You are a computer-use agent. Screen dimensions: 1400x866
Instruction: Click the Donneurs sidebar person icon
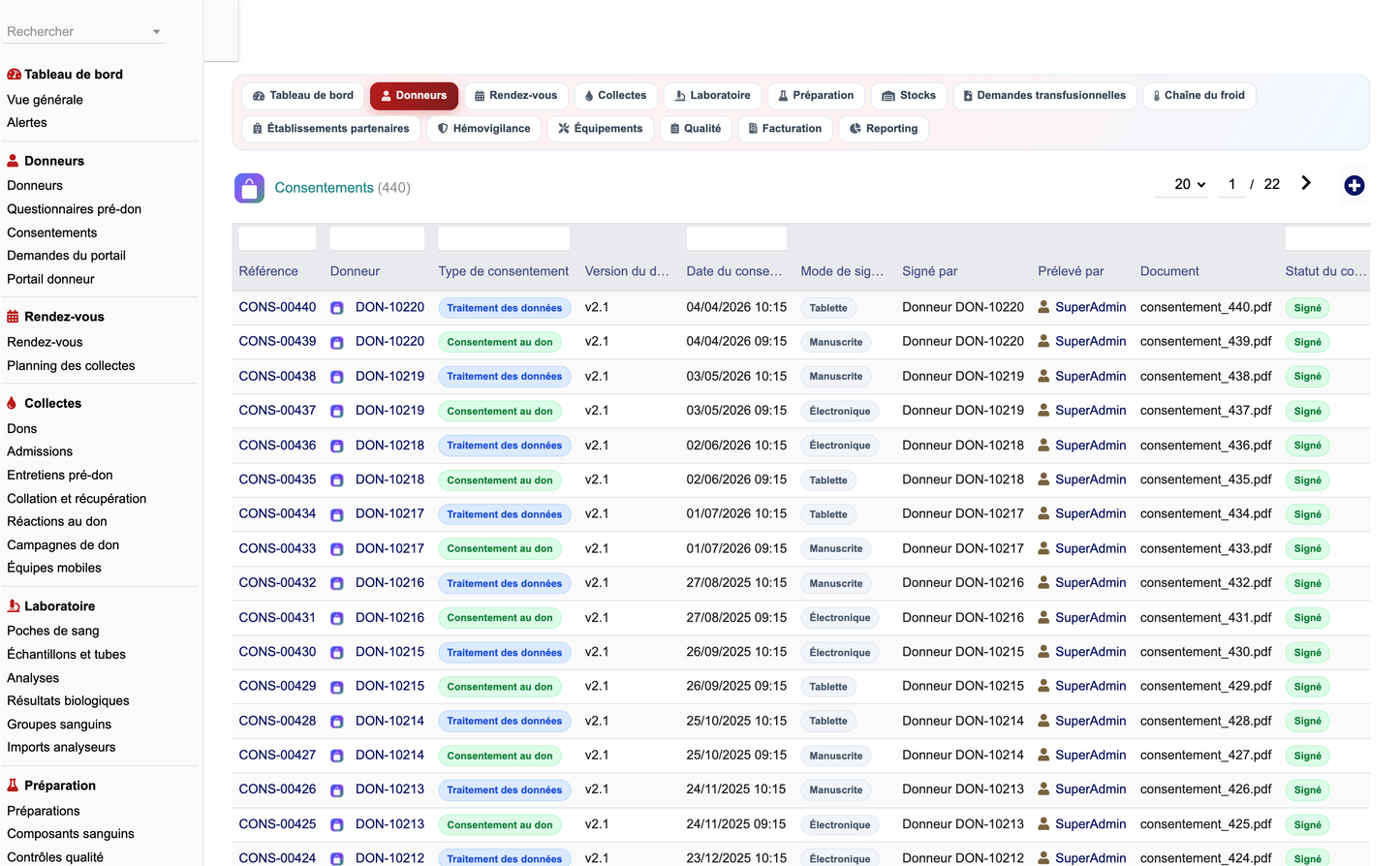[x=13, y=161]
